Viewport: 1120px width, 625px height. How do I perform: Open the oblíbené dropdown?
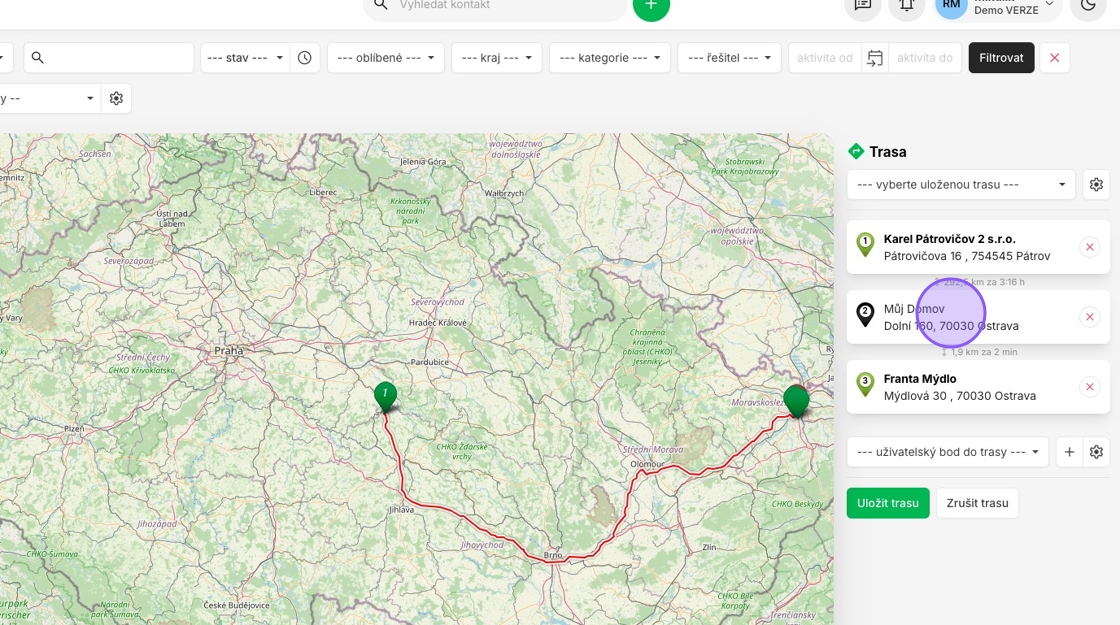tap(386, 58)
